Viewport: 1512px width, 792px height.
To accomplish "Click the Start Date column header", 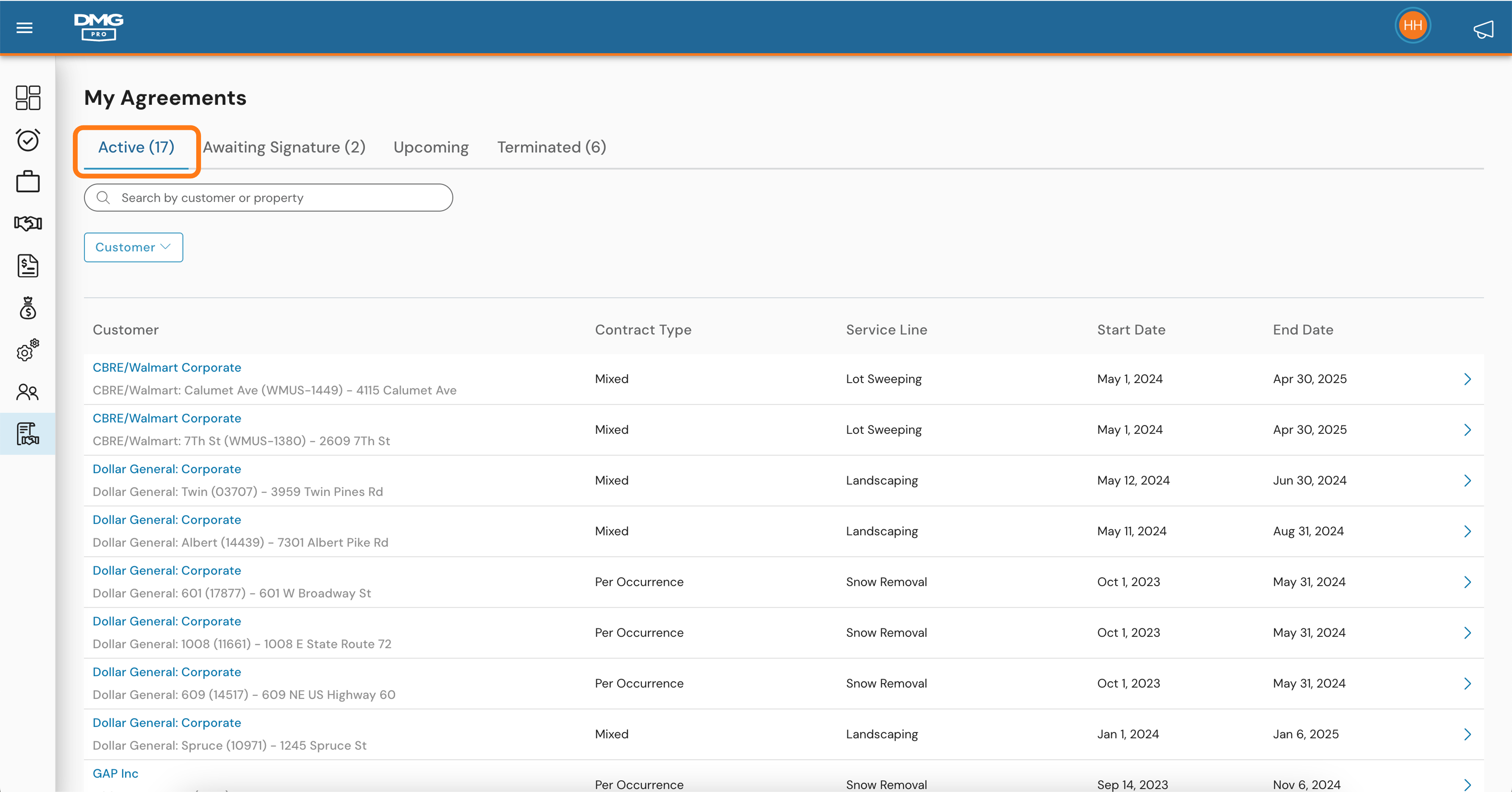I will pyautogui.click(x=1131, y=330).
